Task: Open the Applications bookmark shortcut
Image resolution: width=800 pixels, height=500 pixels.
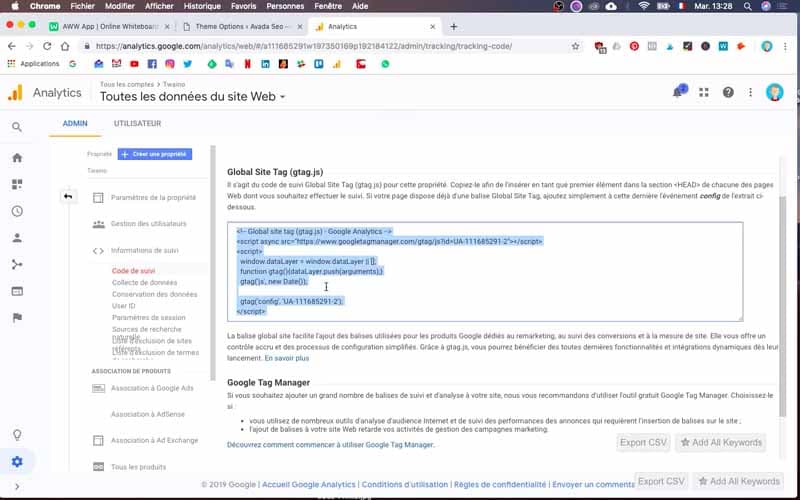Action: (x=34, y=64)
